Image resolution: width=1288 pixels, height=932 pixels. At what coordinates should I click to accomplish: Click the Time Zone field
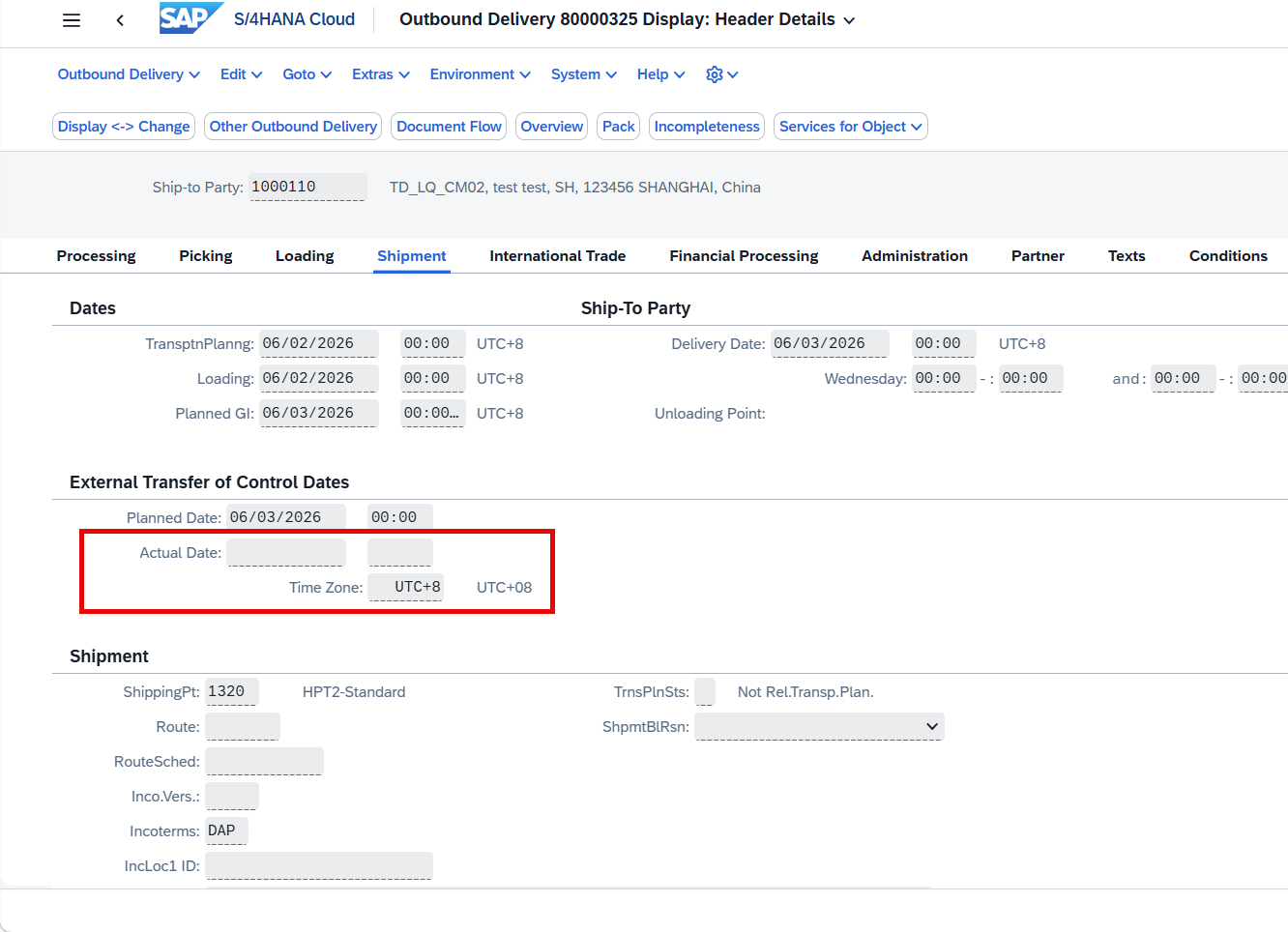click(406, 587)
